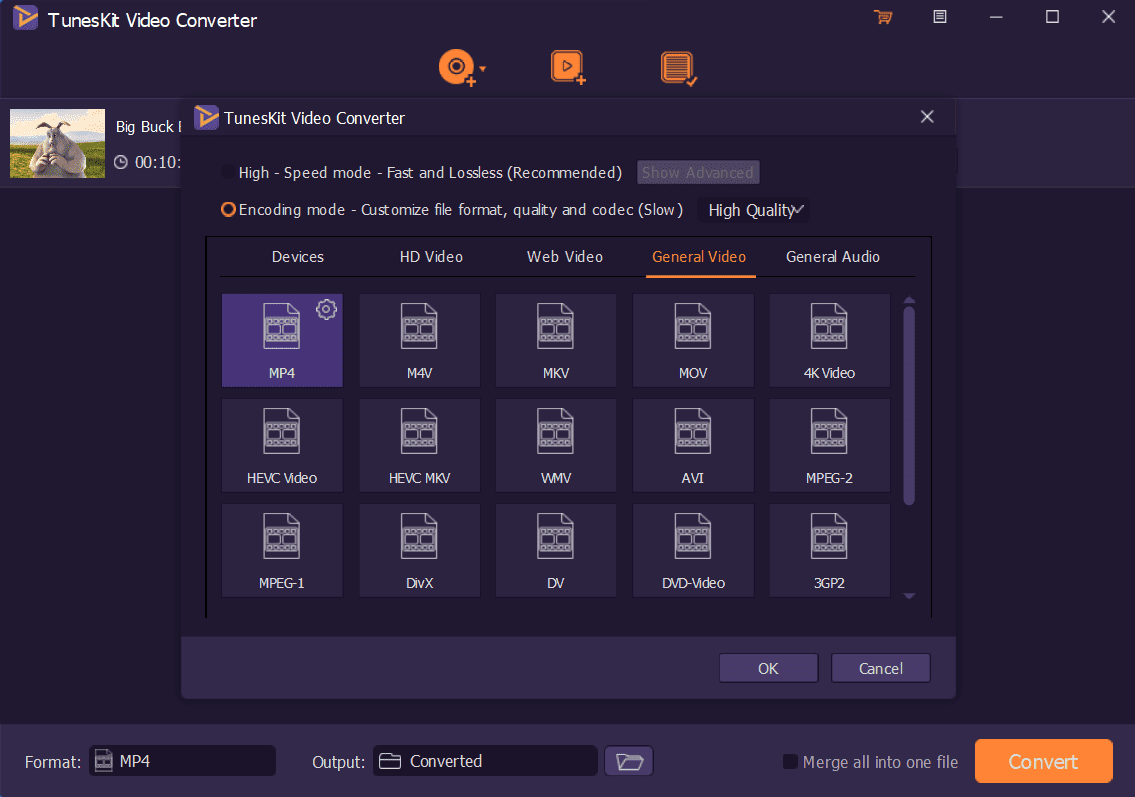Image resolution: width=1135 pixels, height=797 pixels.
Task: Select High-Speed mode radio button
Action: click(228, 172)
